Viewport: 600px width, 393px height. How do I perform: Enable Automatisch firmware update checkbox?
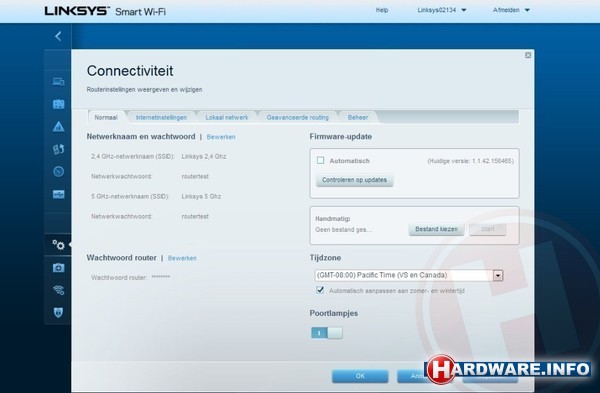[x=321, y=160]
